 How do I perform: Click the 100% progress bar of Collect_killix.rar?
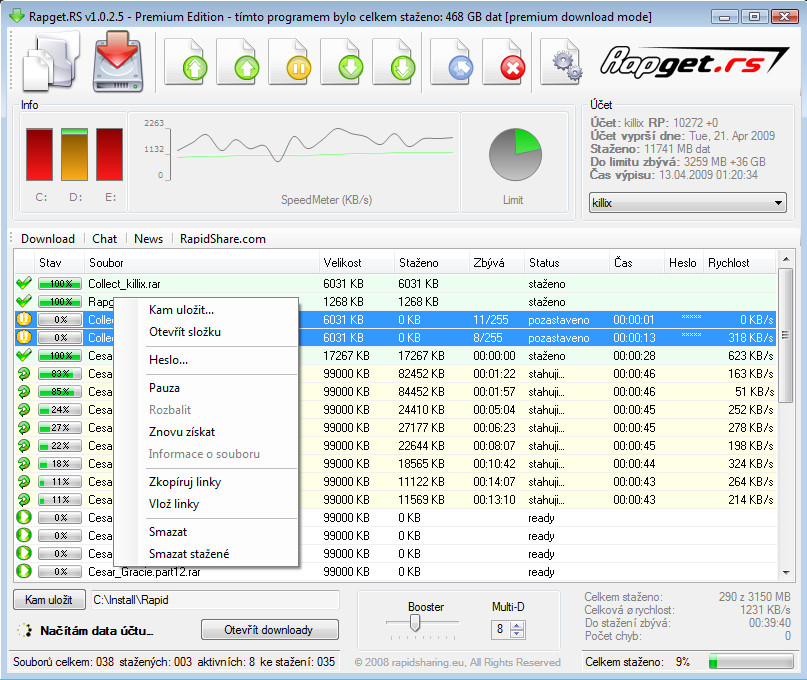click(60, 284)
